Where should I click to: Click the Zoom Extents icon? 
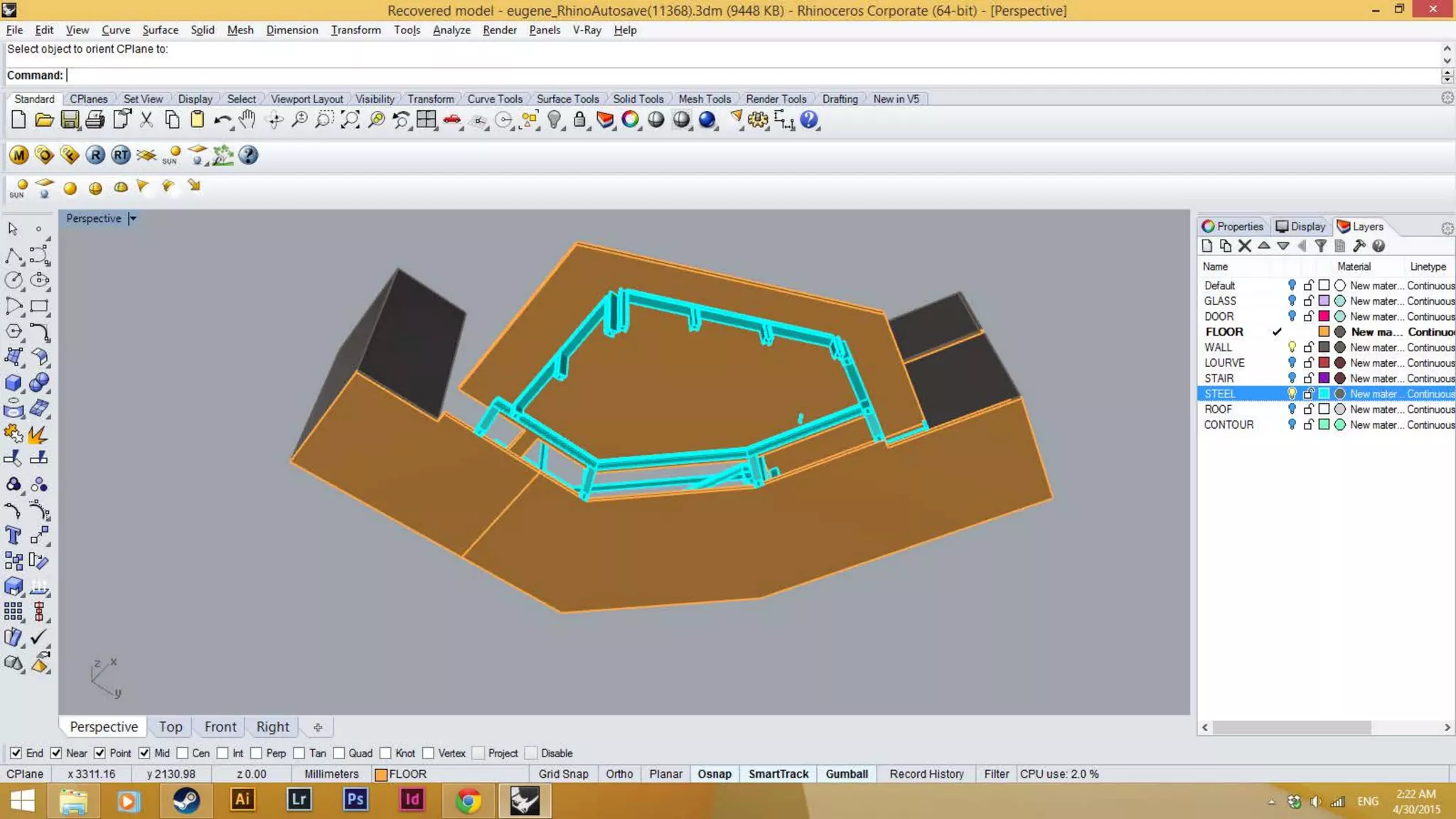pyautogui.click(x=350, y=119)
